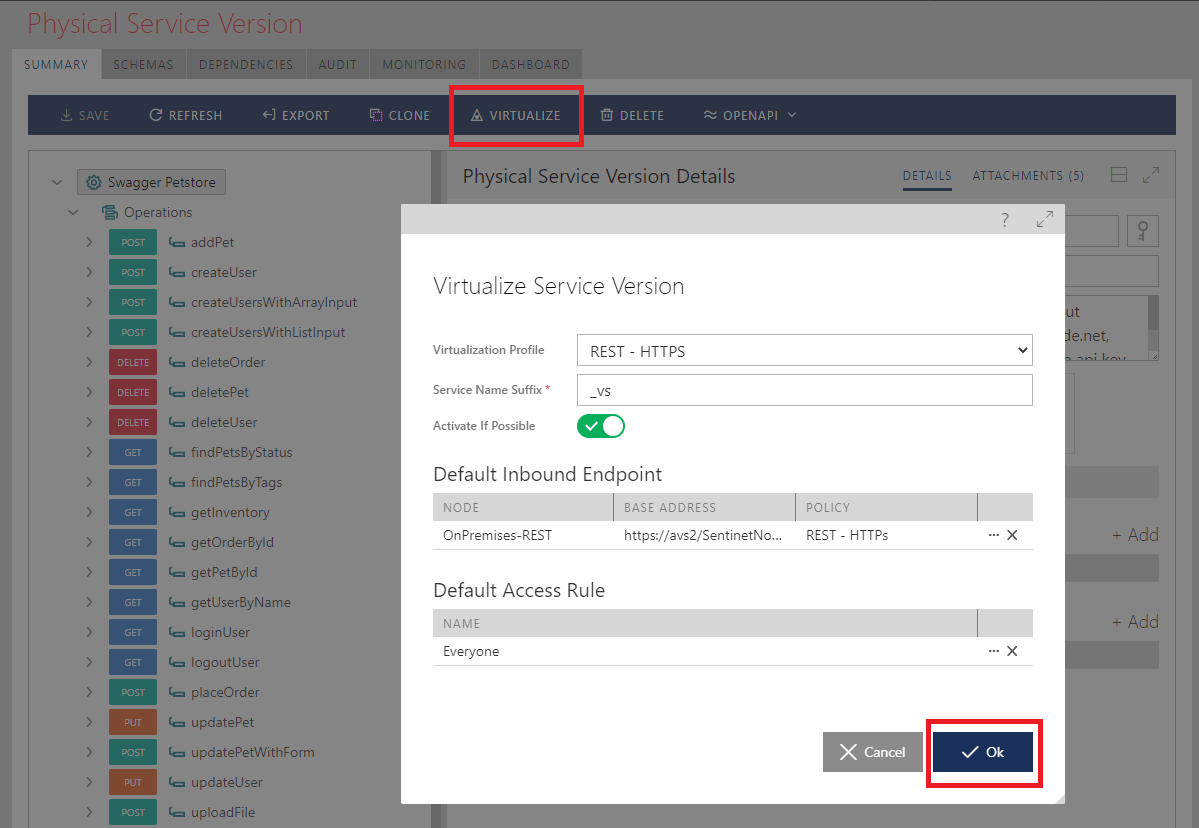Viewport: 1199px width, 828px height.
Task: Click the Export toolbar icon
Action: click(269, 115)
